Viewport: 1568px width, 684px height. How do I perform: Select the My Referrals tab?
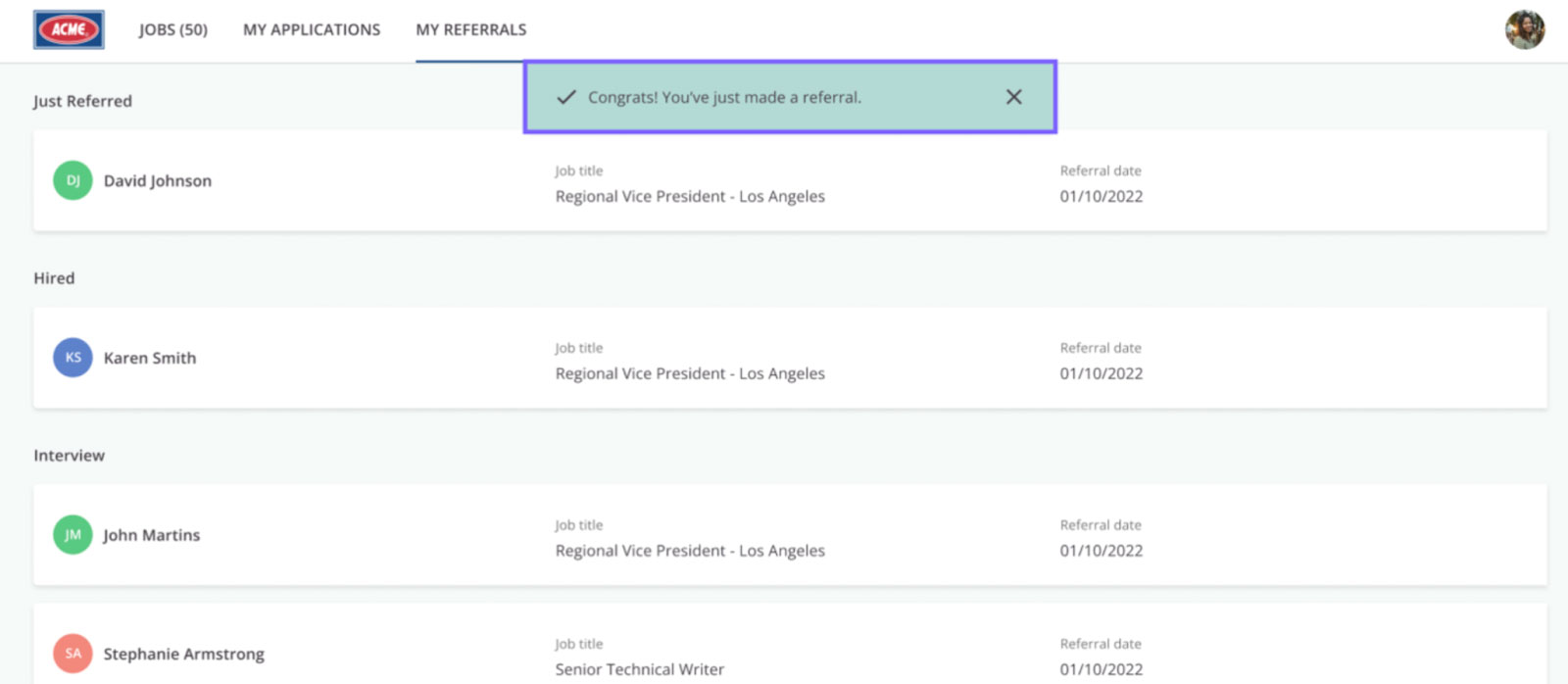471,29
